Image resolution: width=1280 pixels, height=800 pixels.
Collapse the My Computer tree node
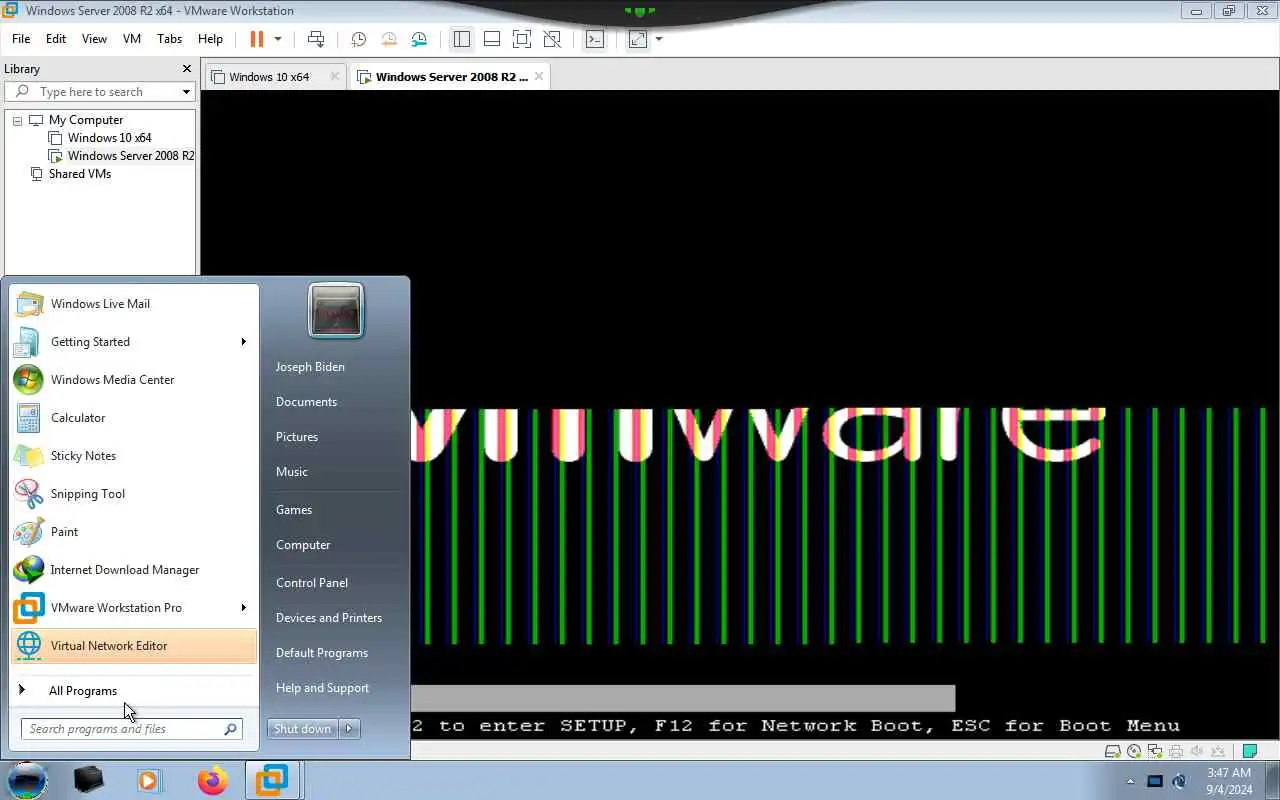tap(17, 120)
